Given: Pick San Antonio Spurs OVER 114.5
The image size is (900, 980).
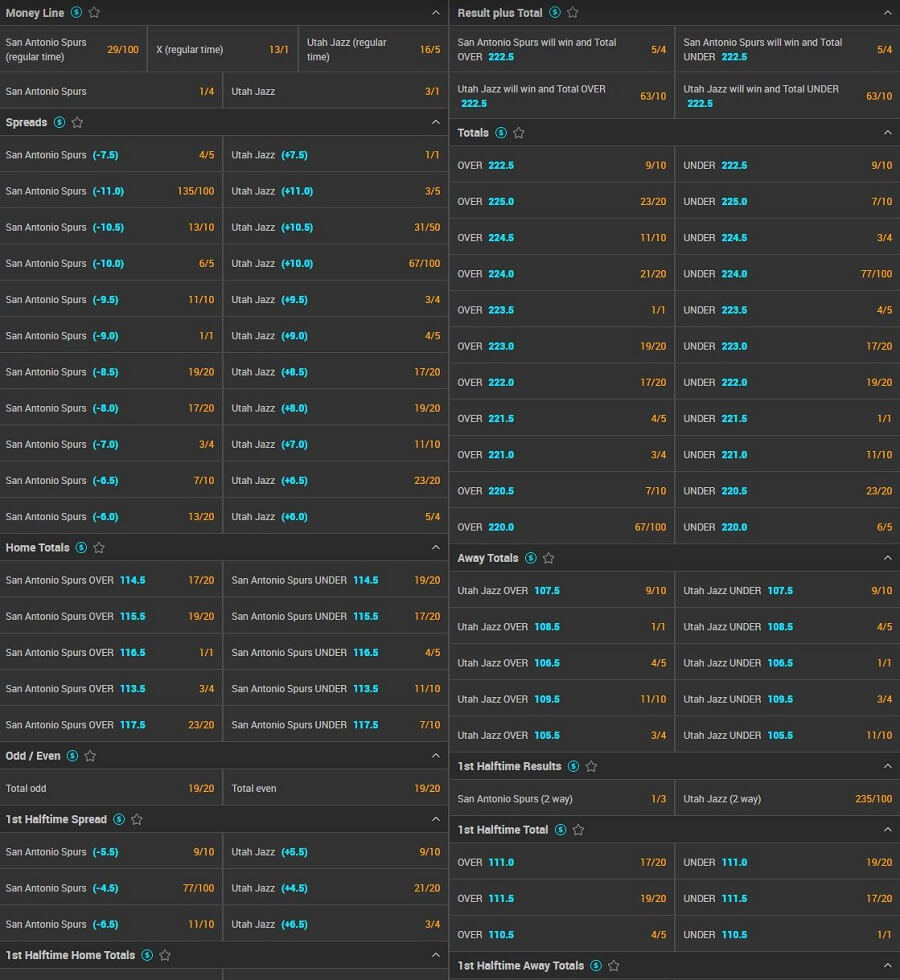Looking at the screenshot, I should coord(111,580).
